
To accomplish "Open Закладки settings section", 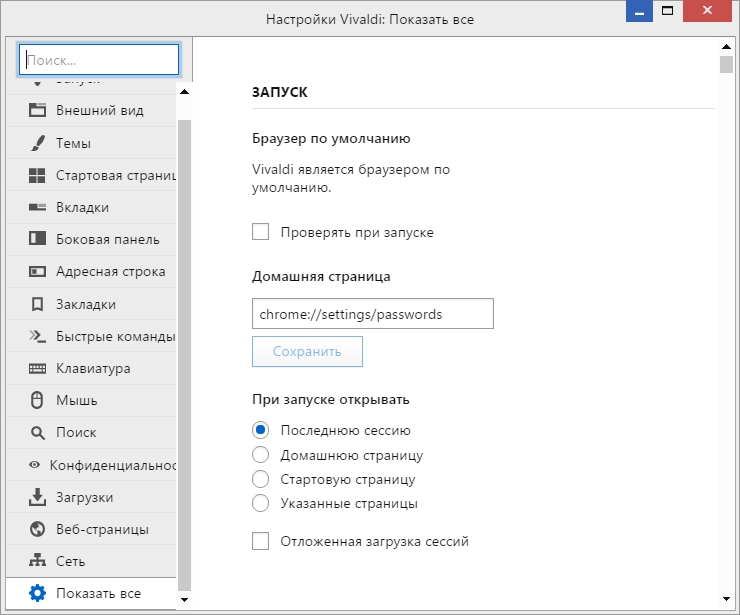I will coord(91,304).
